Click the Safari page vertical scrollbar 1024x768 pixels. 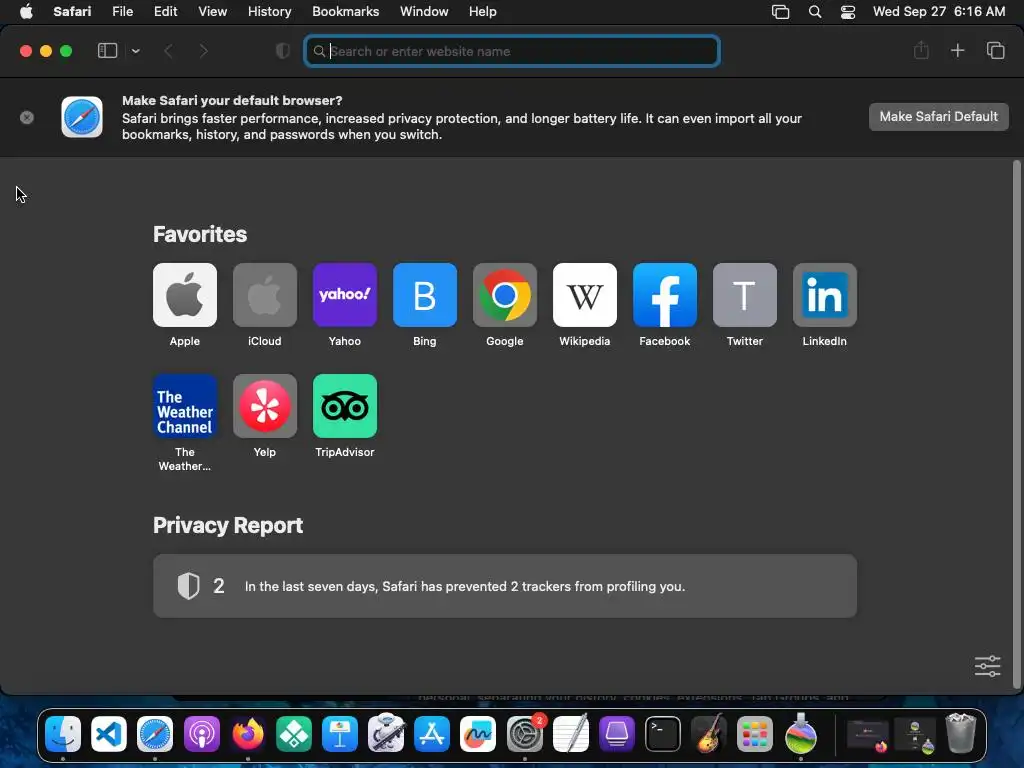pos(1016,424)
